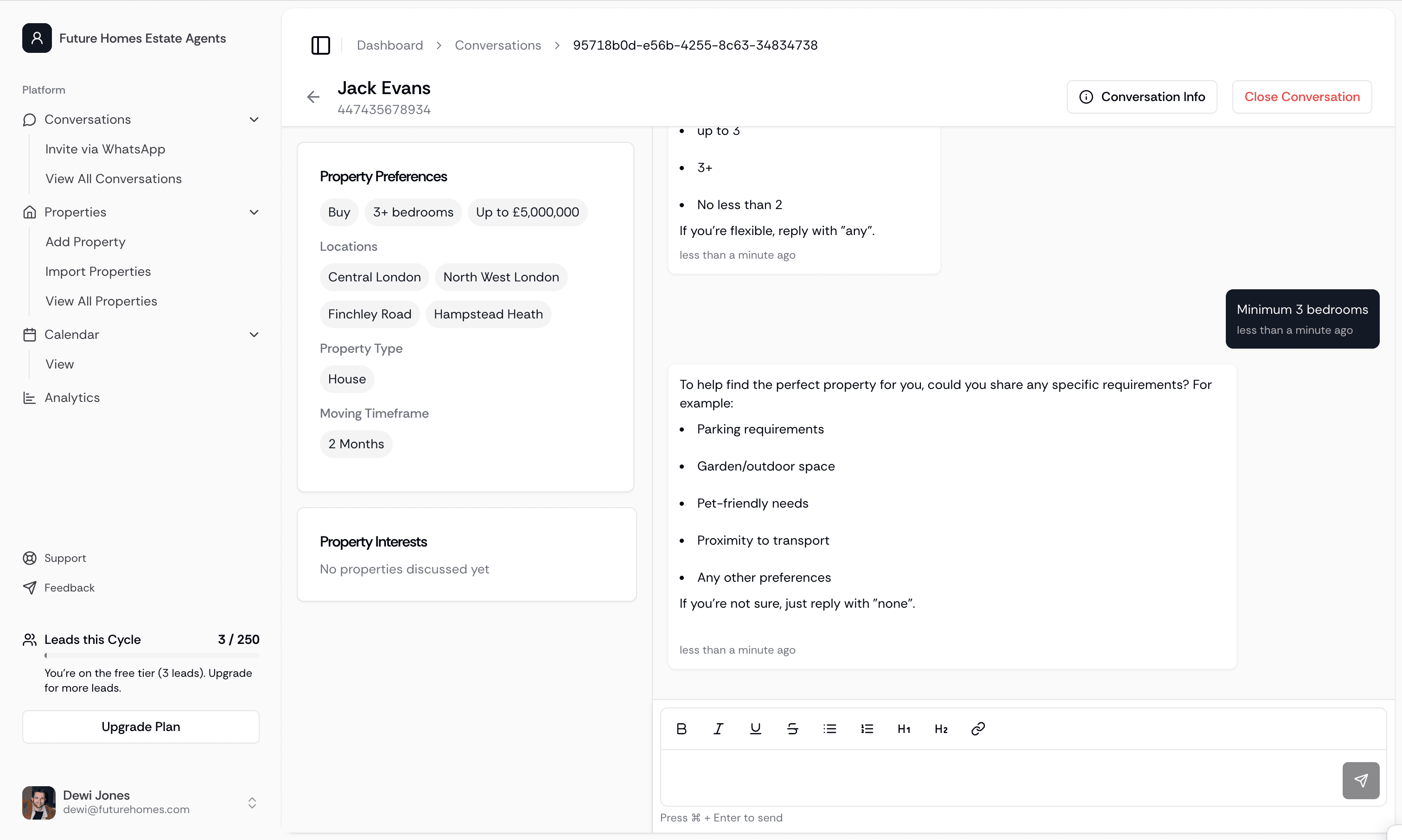Screen dimensions: 1402x840
Task: Toggle the sidebar panel icon
Action: tap(320, 45)
